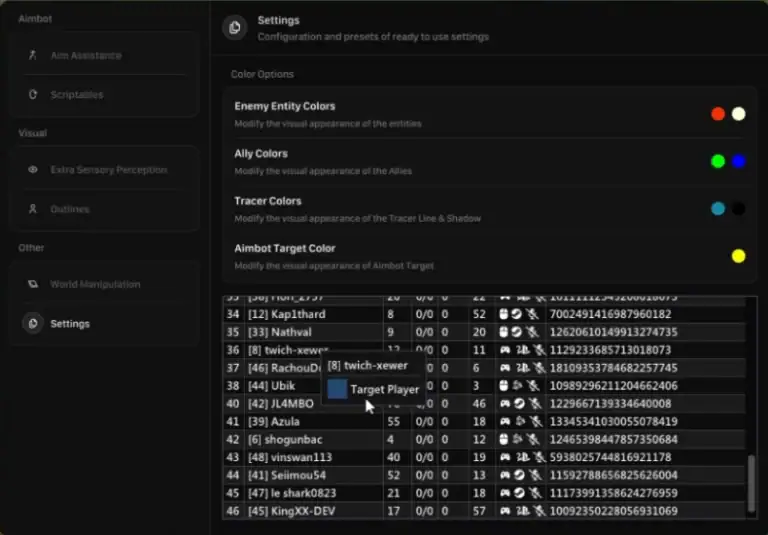Edit the yellow Aimbot Target color swatch
768x535 pixels.
click(738, 256)
